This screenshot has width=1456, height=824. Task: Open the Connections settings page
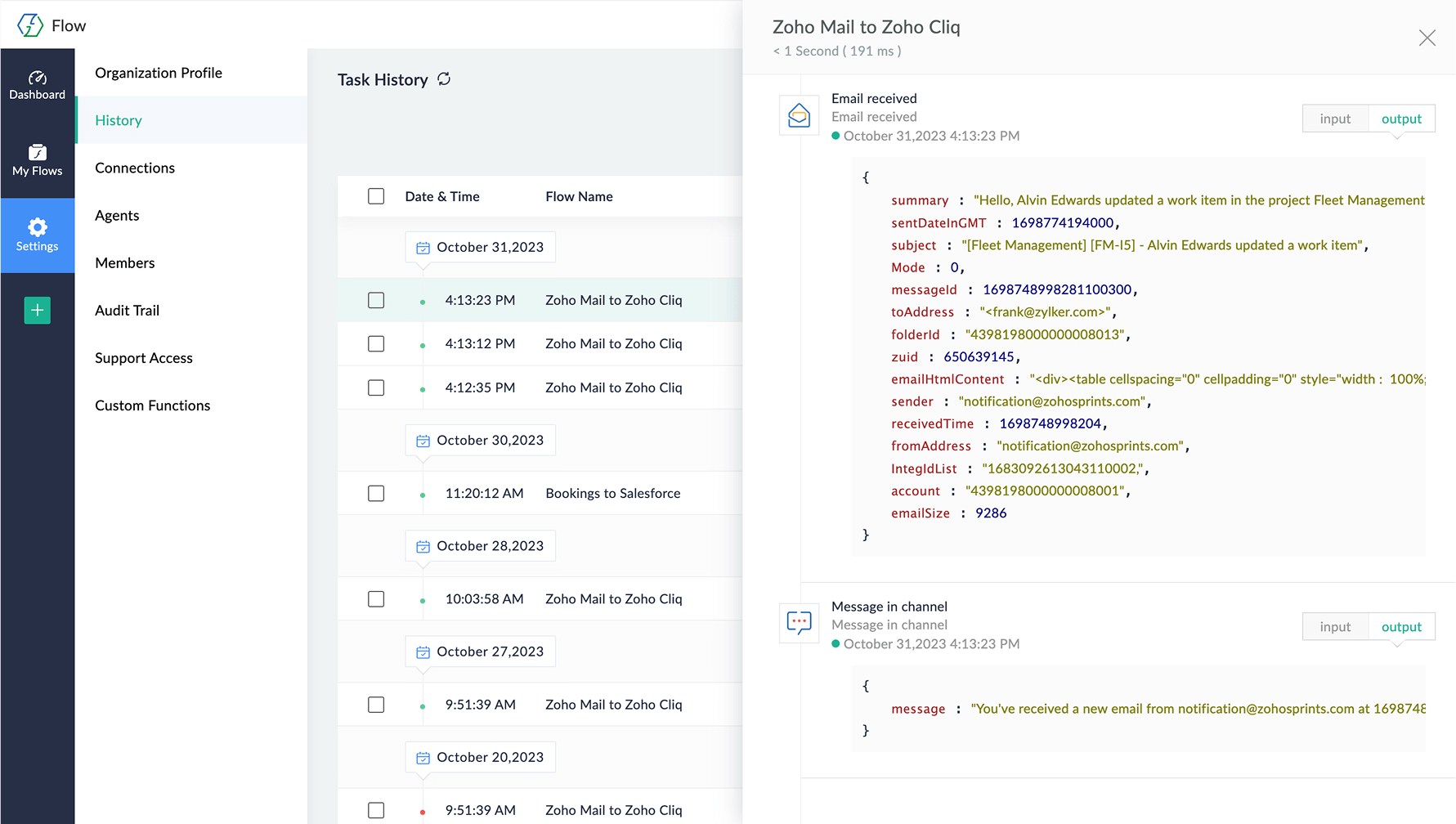click(135, 168)
